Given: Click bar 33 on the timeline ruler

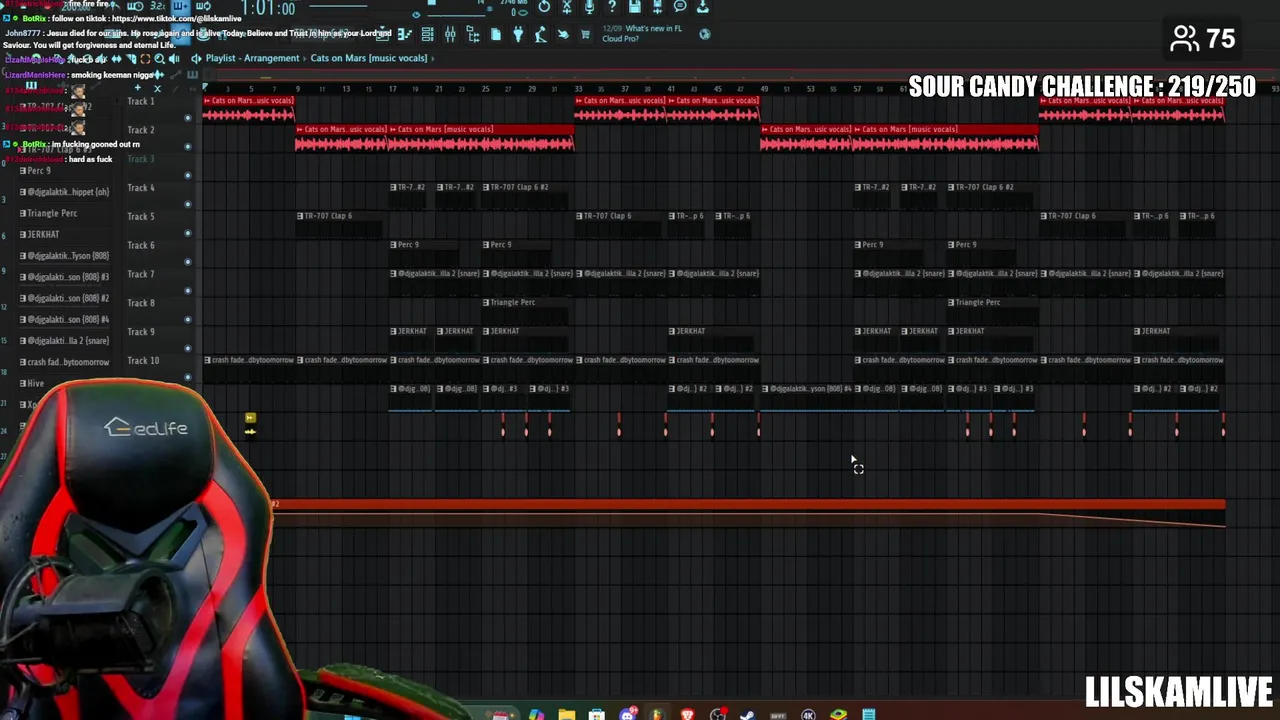Looking at the screenshot, I should click(x=578, y=89).
